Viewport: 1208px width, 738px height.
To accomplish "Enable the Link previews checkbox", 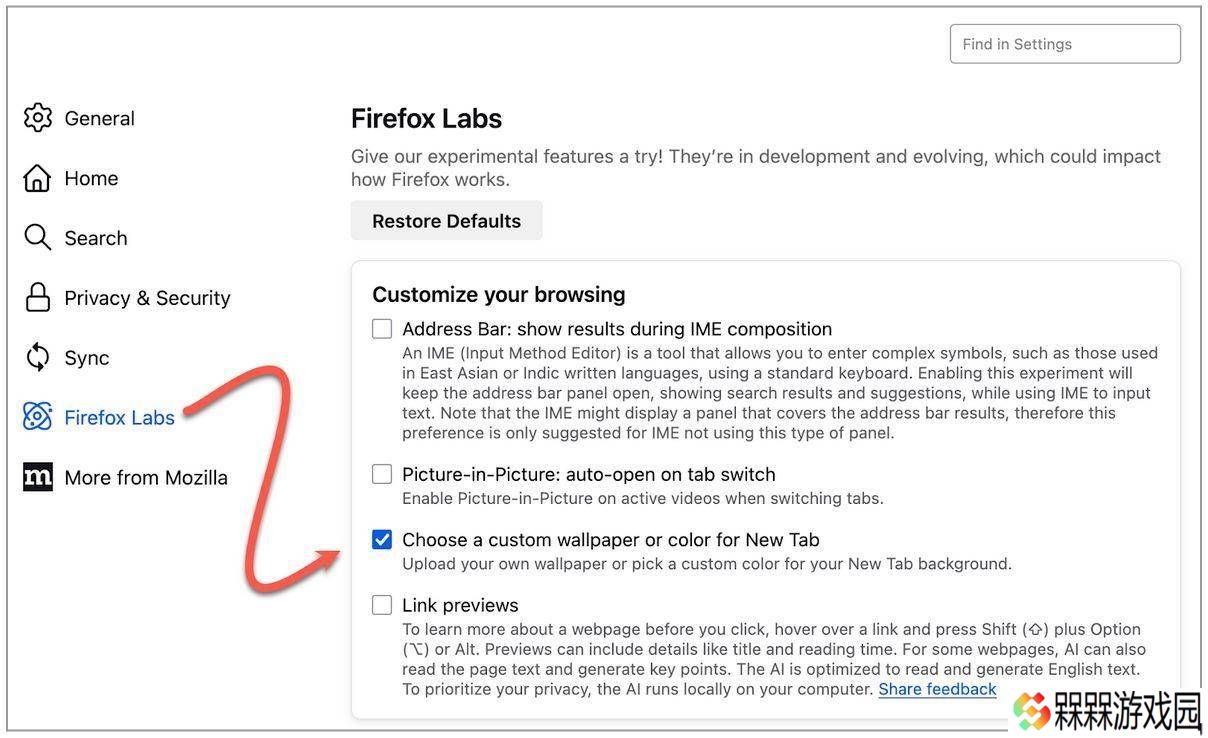I will click(x=382, y=605).
